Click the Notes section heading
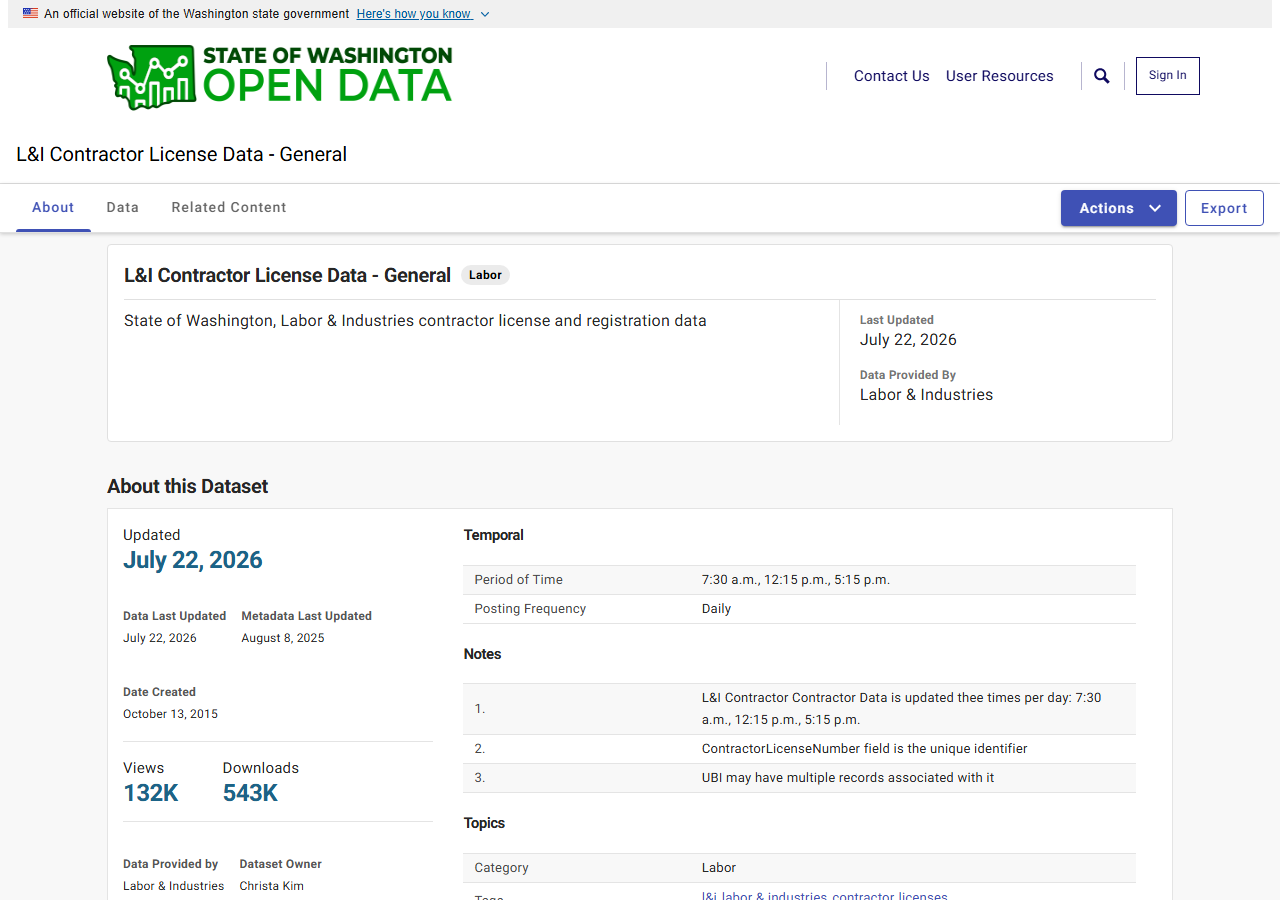The width and height of the screenshot is (1280, 900). tap(483, 654)
